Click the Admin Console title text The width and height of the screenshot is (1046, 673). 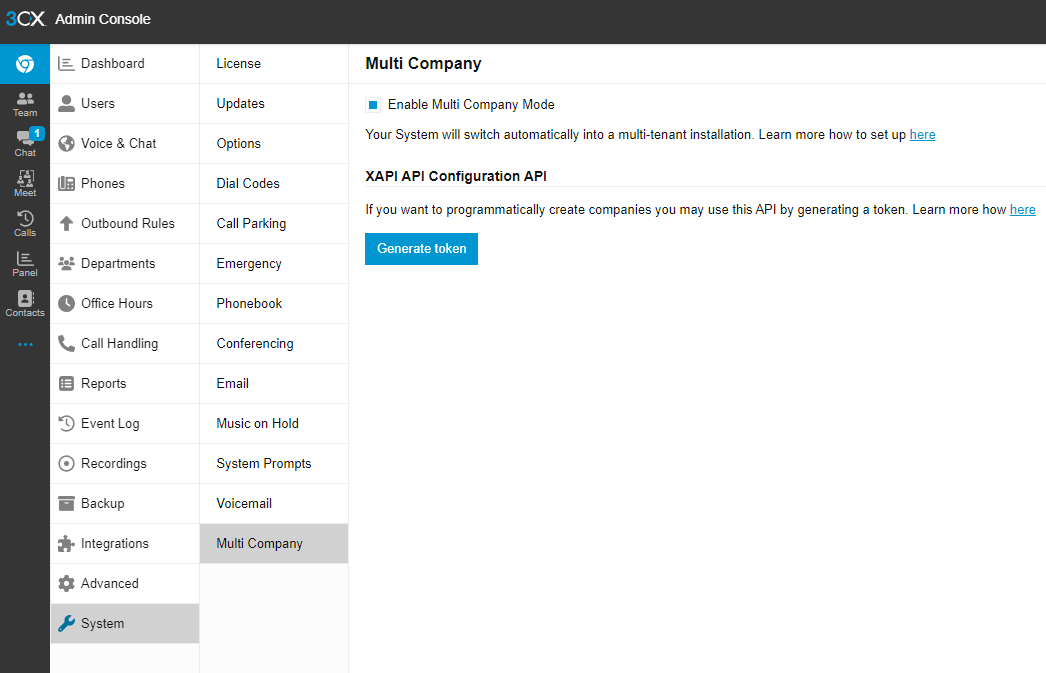[x=103, y=19]
